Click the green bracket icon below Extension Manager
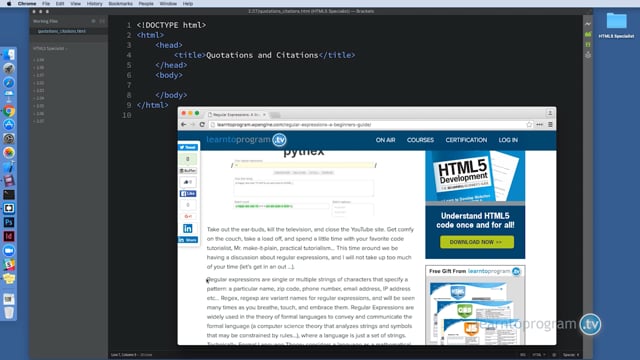The width and height of the screenshot is (640, 360). pyautogui.click(x=588, y=44)
